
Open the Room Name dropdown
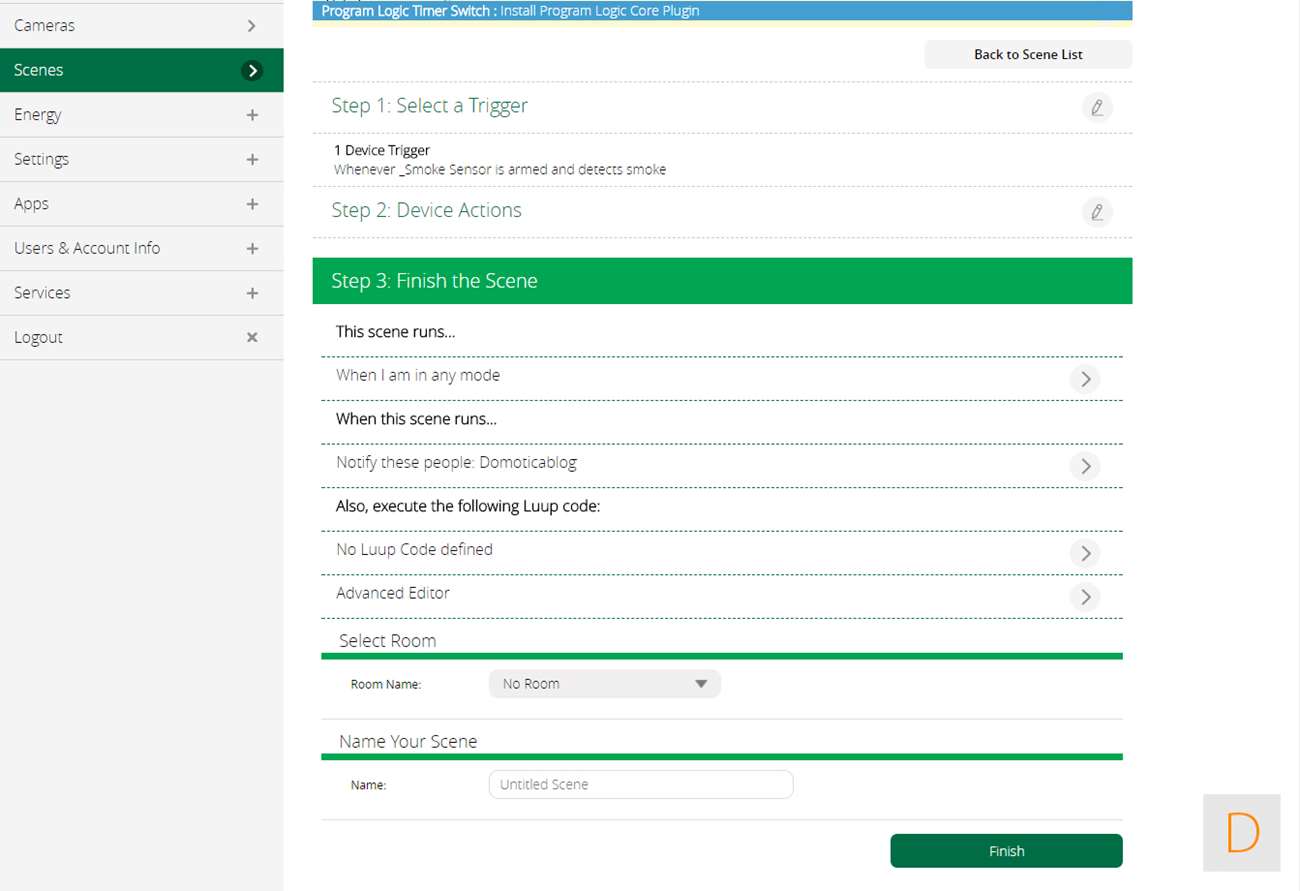click(x=604, y=684)
